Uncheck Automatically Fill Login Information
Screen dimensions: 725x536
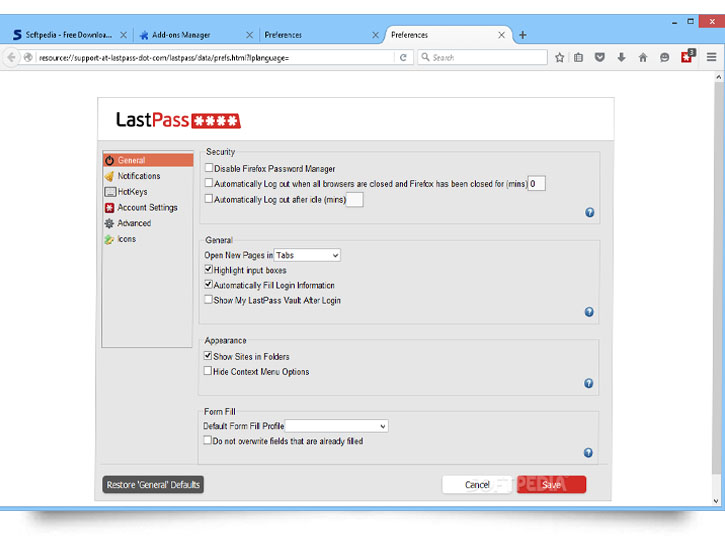click(x=209, y=284)
